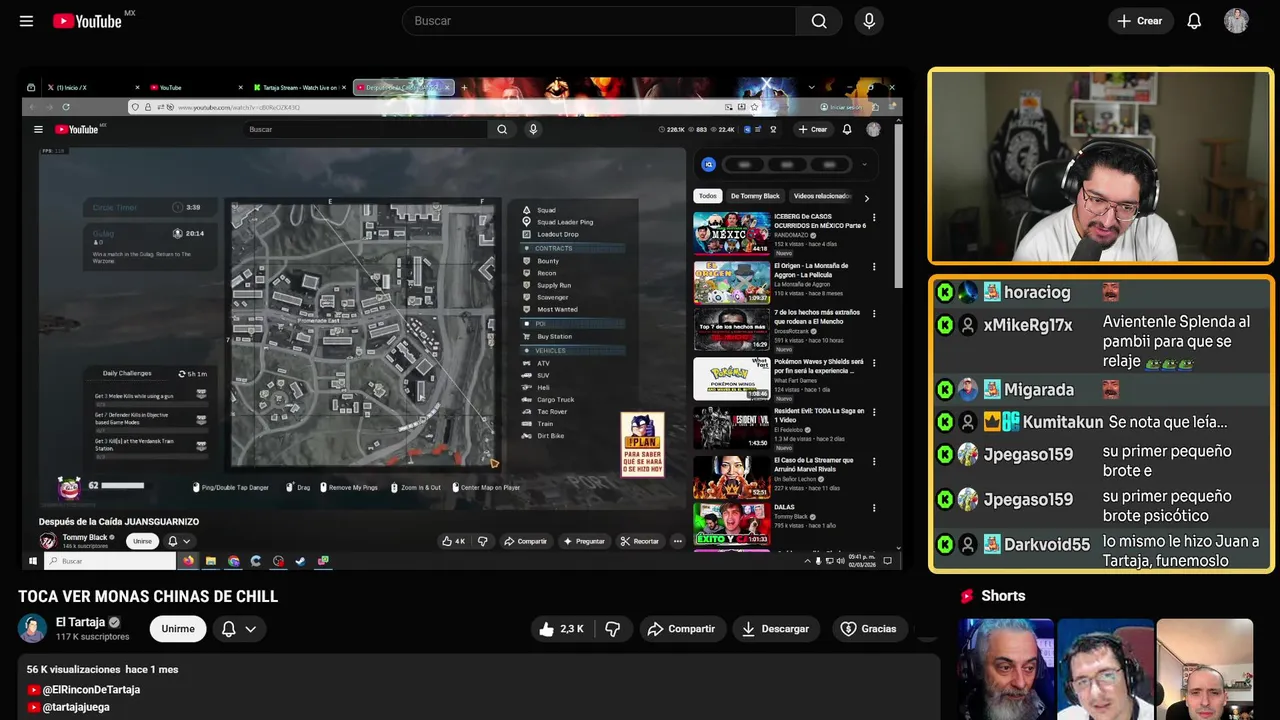This screenshot has height=720, width=1280.
Task: In the streamed page, open options for ICEBERG De CASOS
Action: coord(874,218)
